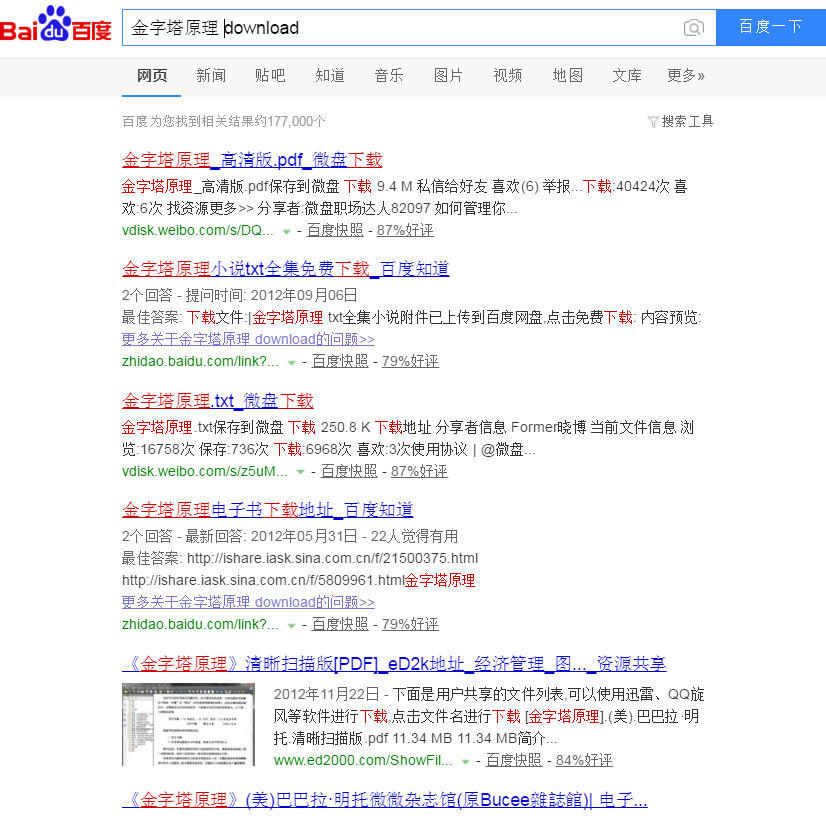Click the www.ed2000.com/ShowFil... URL
The width and height of the screenshot is (826, 818).
click(363, 761)
